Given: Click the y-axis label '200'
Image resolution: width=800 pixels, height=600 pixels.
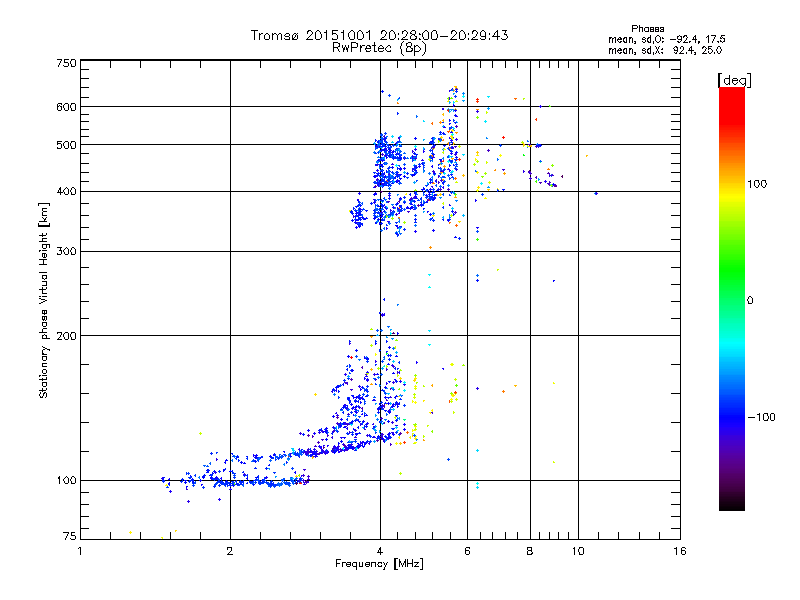Looking at the screenshot, I should point(66,336).
